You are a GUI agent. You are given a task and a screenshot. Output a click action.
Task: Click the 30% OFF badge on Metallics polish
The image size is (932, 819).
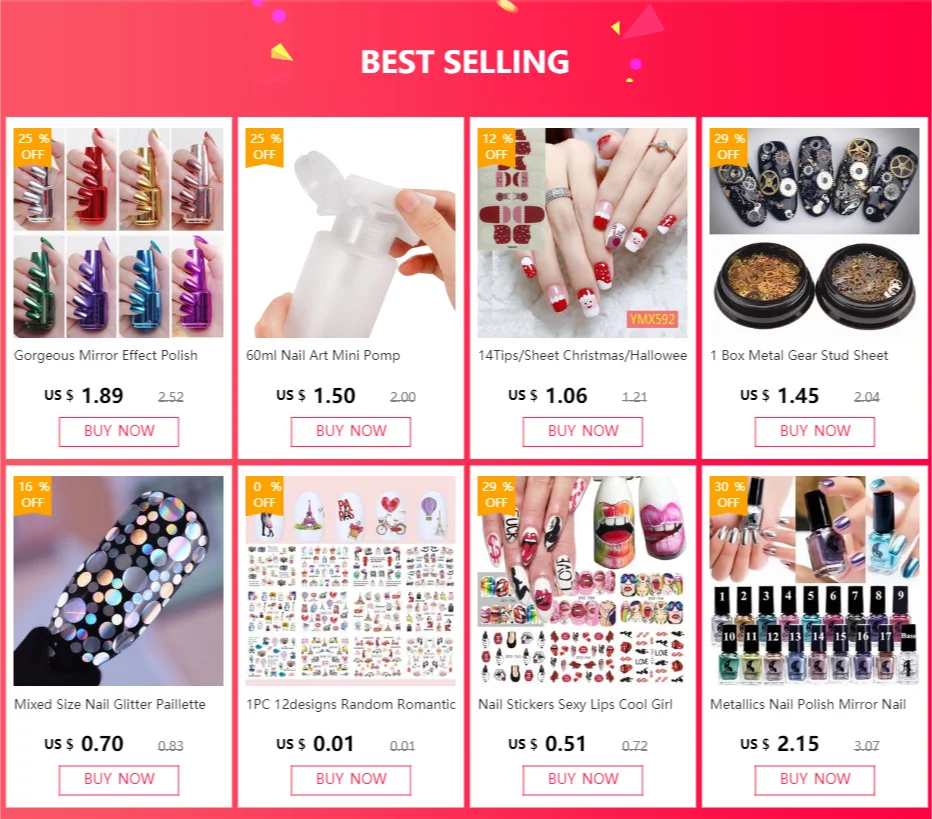[730, 495]
